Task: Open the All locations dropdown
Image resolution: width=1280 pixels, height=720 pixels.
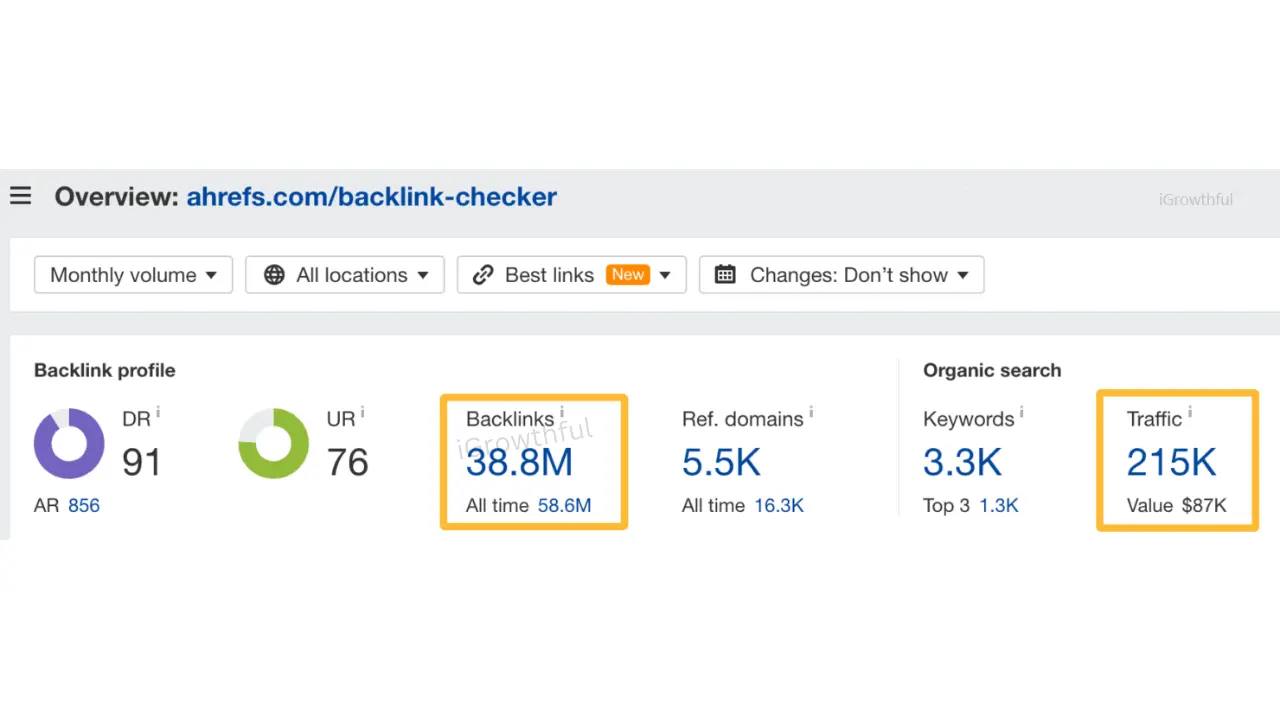Action: (x=345, y=275)
